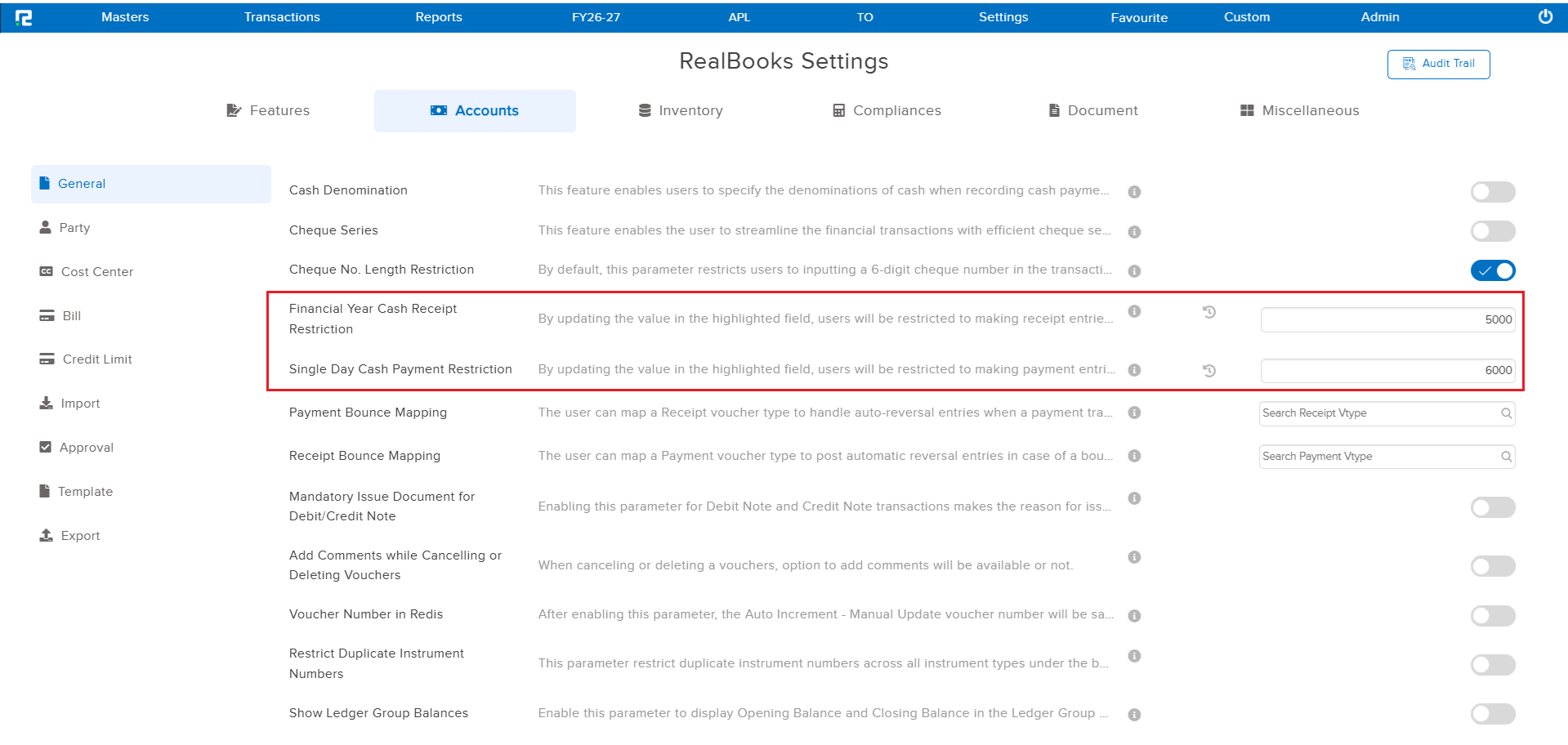Click info icon for Restrict Duplicate Instrument Numbers

pyautogui.click(x=1134, y=656)
